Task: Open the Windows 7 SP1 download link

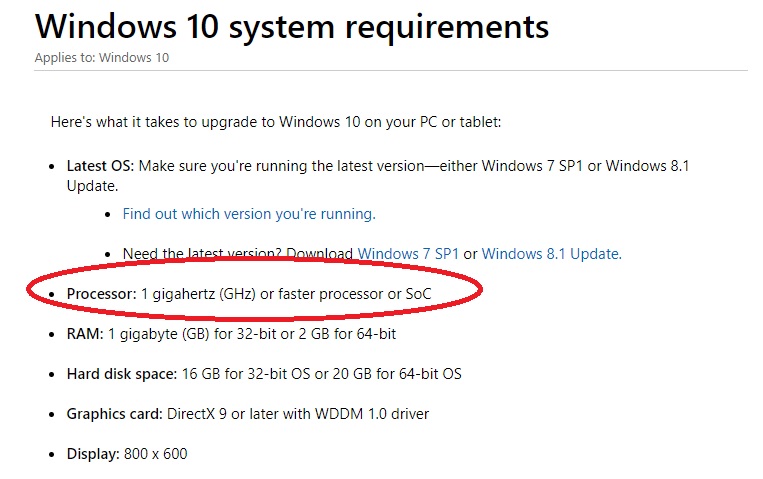Action: coord(408,254)
